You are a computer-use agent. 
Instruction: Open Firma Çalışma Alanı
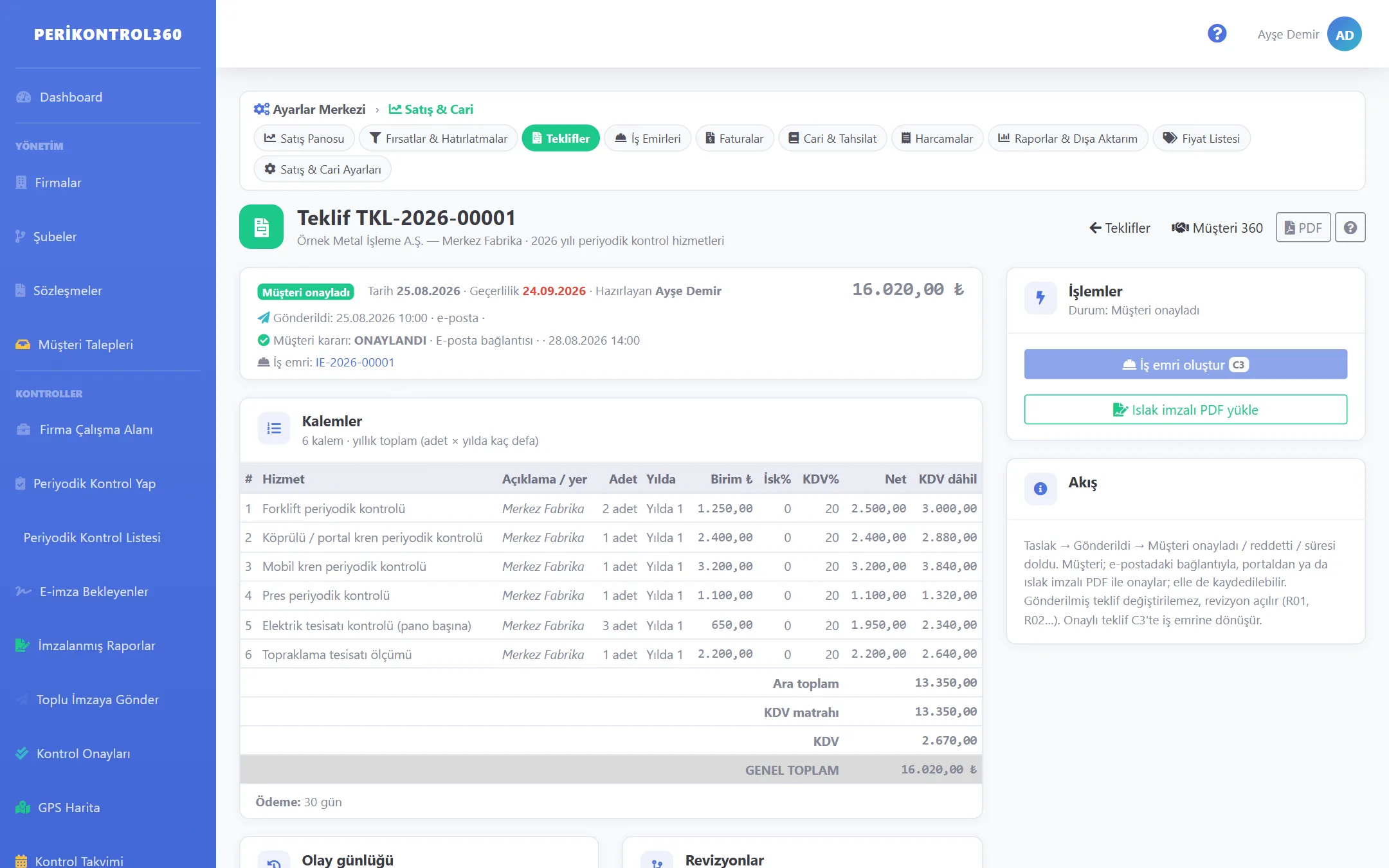[x=96, y=429]
